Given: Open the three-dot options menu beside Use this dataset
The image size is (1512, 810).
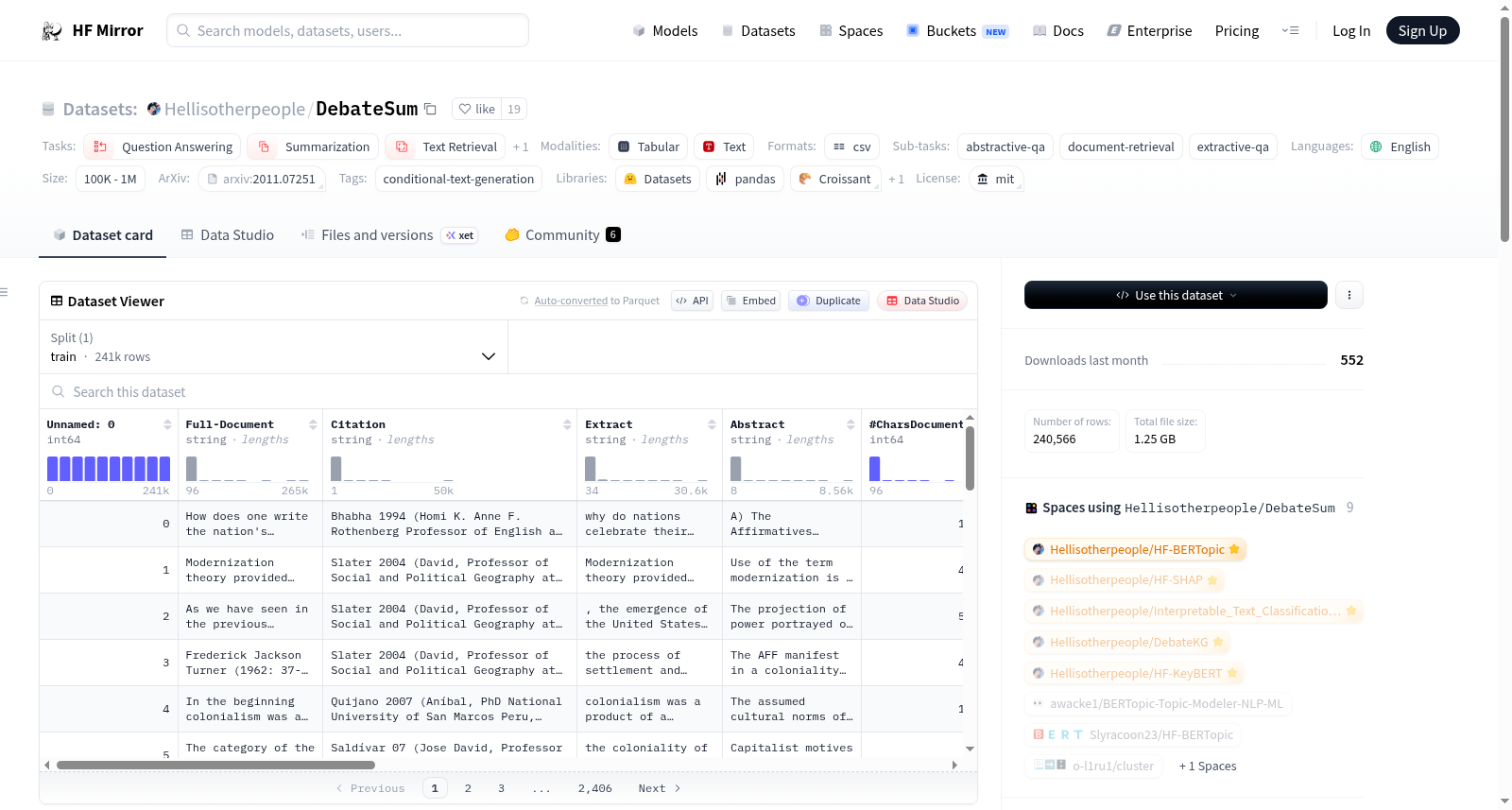Looking at the screenshot, I should pyautogui.click(x=1349, y=295).
